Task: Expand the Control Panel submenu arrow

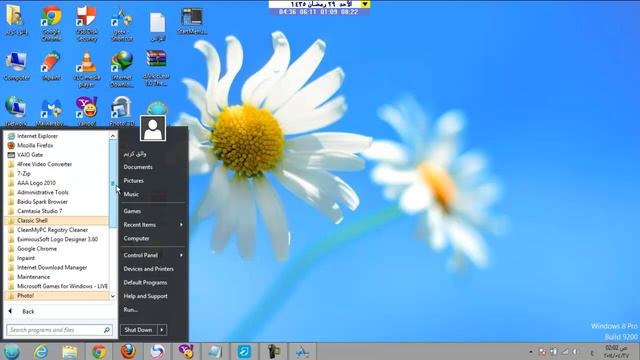Action: click(181, 255)
